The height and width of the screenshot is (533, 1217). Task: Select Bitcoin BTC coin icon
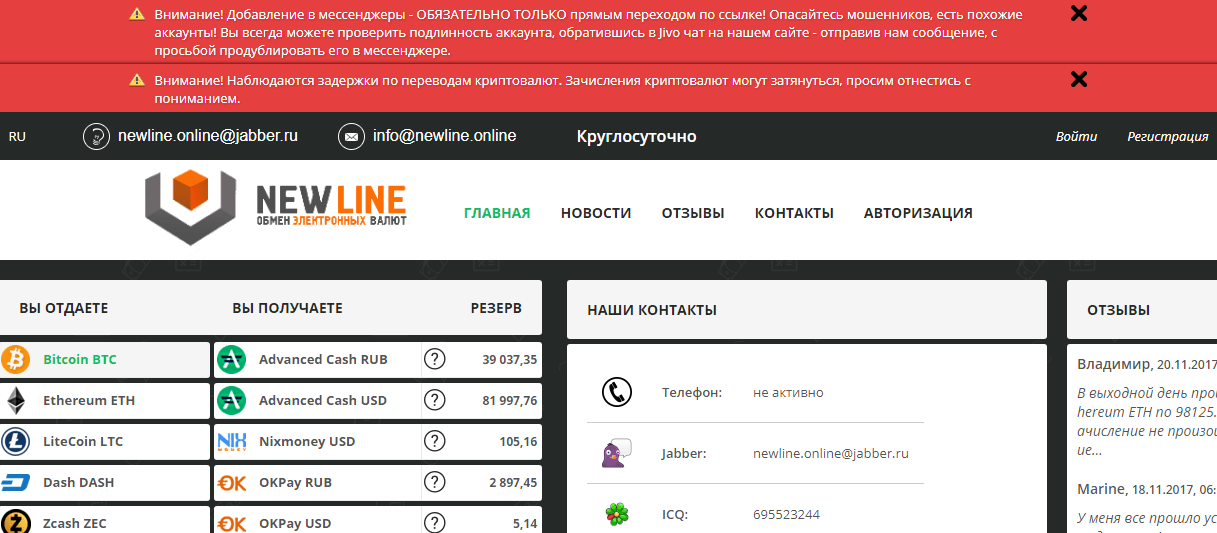click(x=16, y=359)
